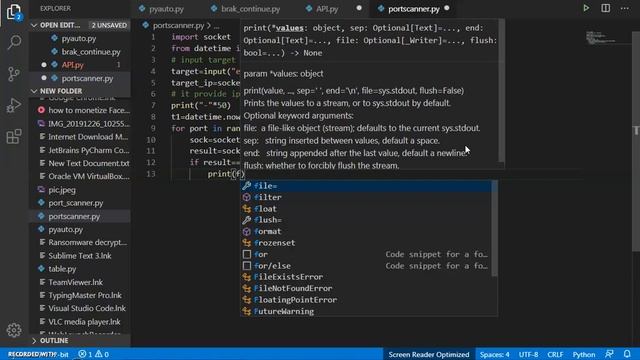Select portscanner.py in NEW FOLDER tree
Screen dimensions: 640x360
[80, 216]
